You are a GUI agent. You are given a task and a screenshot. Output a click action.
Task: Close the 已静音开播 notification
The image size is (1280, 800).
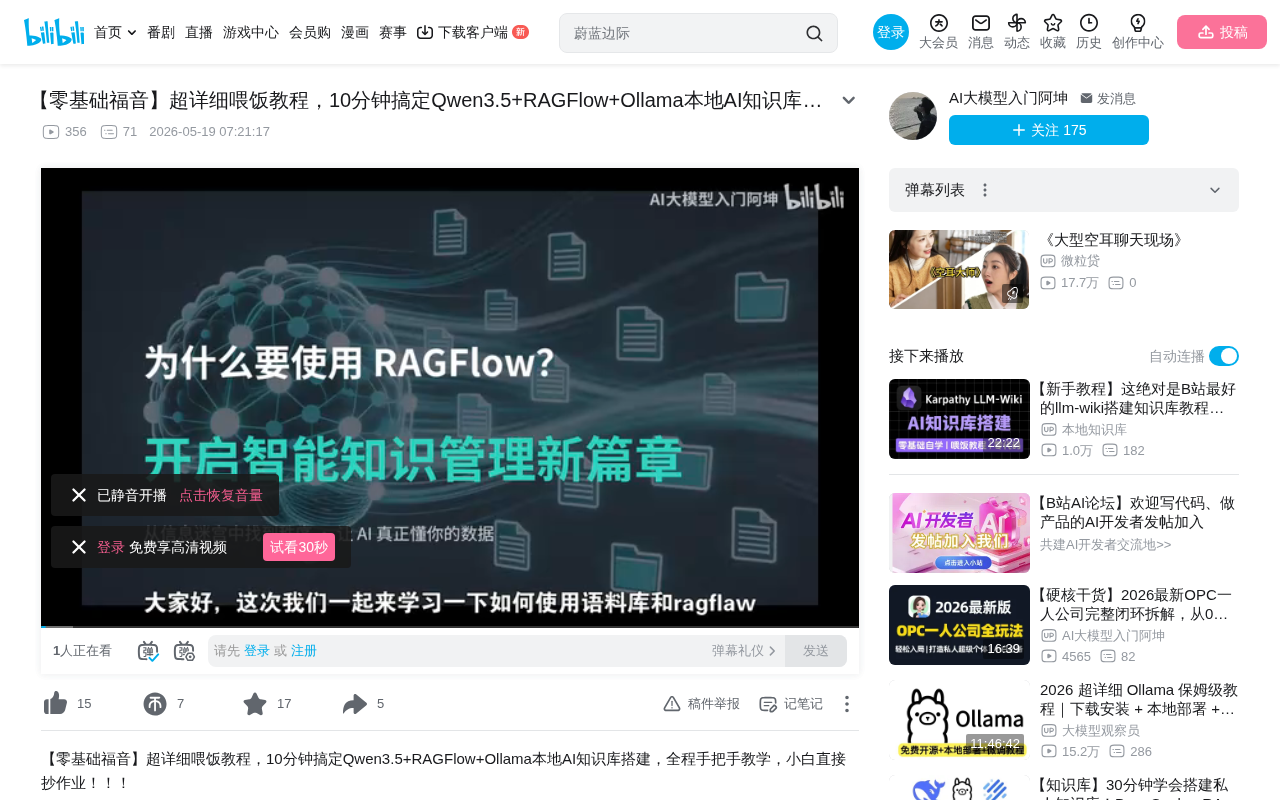coord(79,495)
